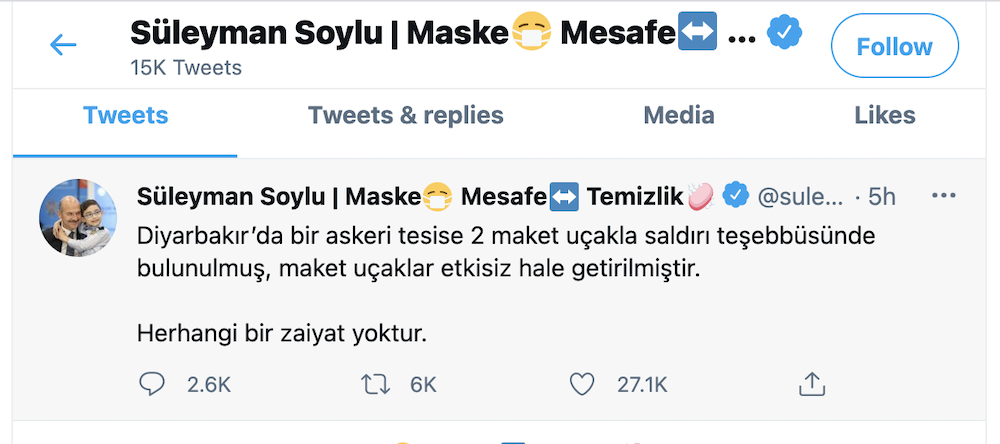Open the tweet's more options (three dots)
This screenshot has height=444, width=1000.
pyautogui.click(x=943, y=196)
